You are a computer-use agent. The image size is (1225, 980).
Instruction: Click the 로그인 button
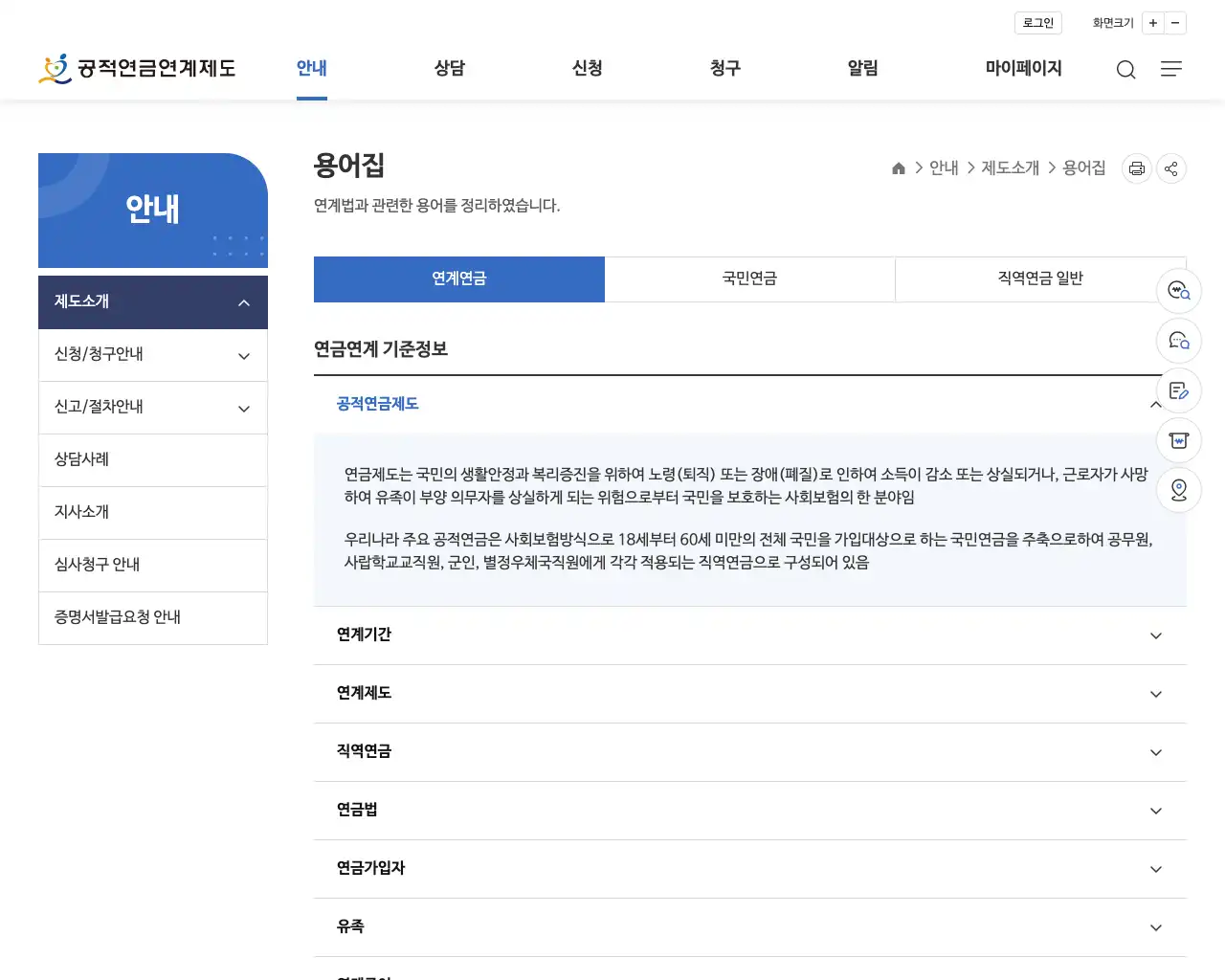(1037, 22)
